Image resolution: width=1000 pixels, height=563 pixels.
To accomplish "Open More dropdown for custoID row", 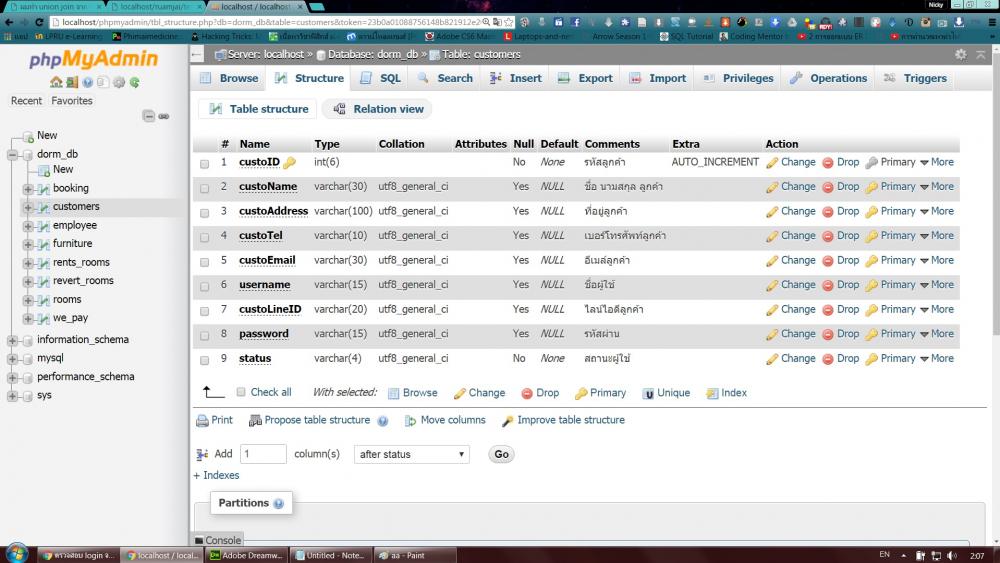I will click(x=937, y=162).
